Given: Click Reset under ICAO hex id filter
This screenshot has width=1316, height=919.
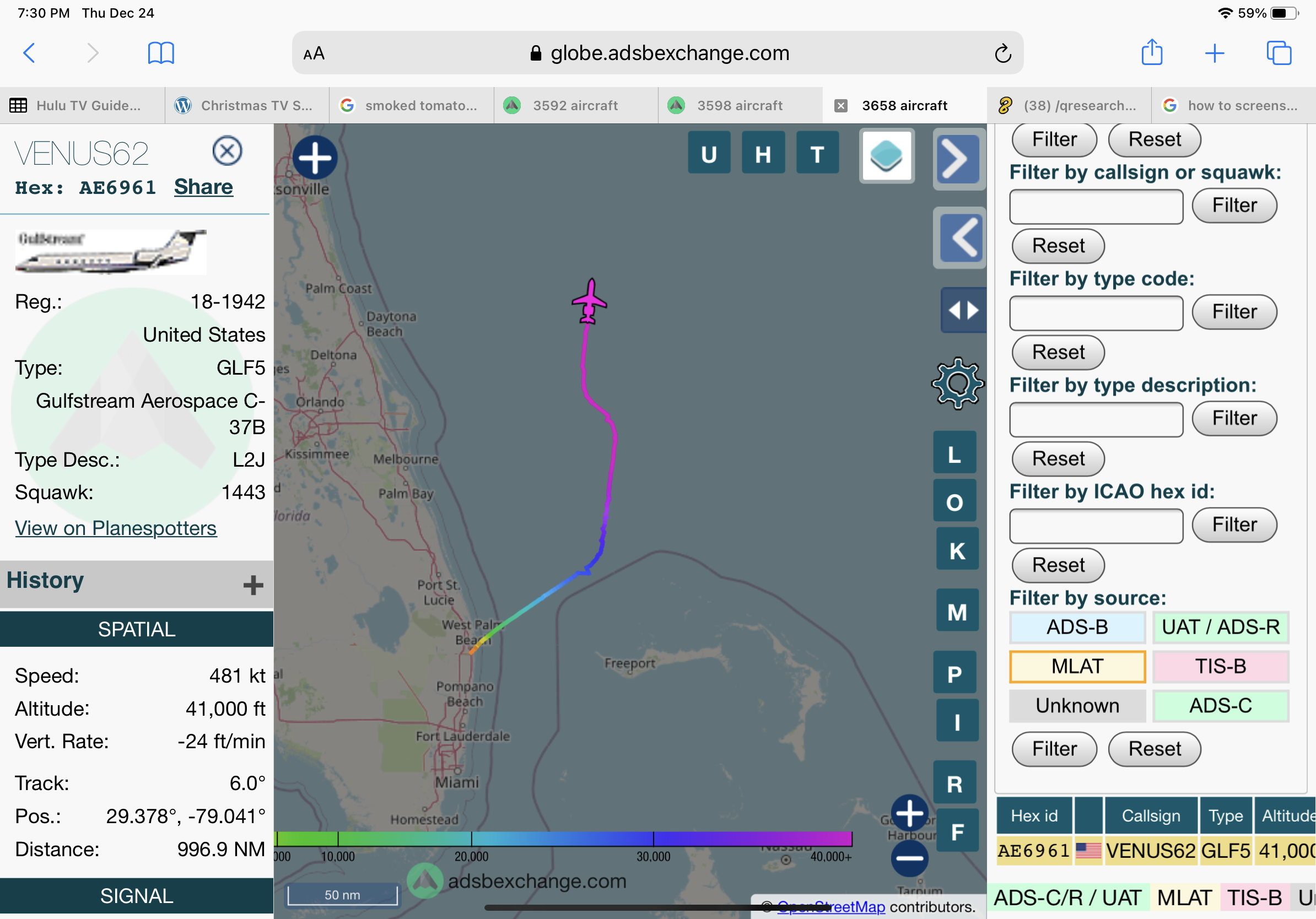Looking at the screenshot, I should click(x=1058, y=565).
